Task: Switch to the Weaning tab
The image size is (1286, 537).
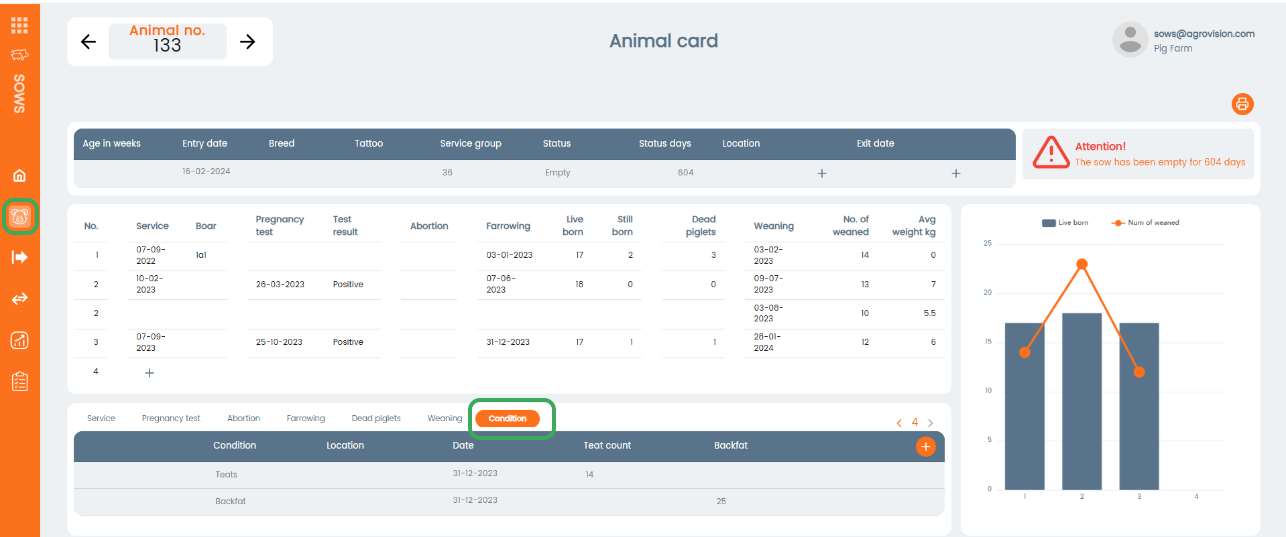Action: [x=445, y=418]
